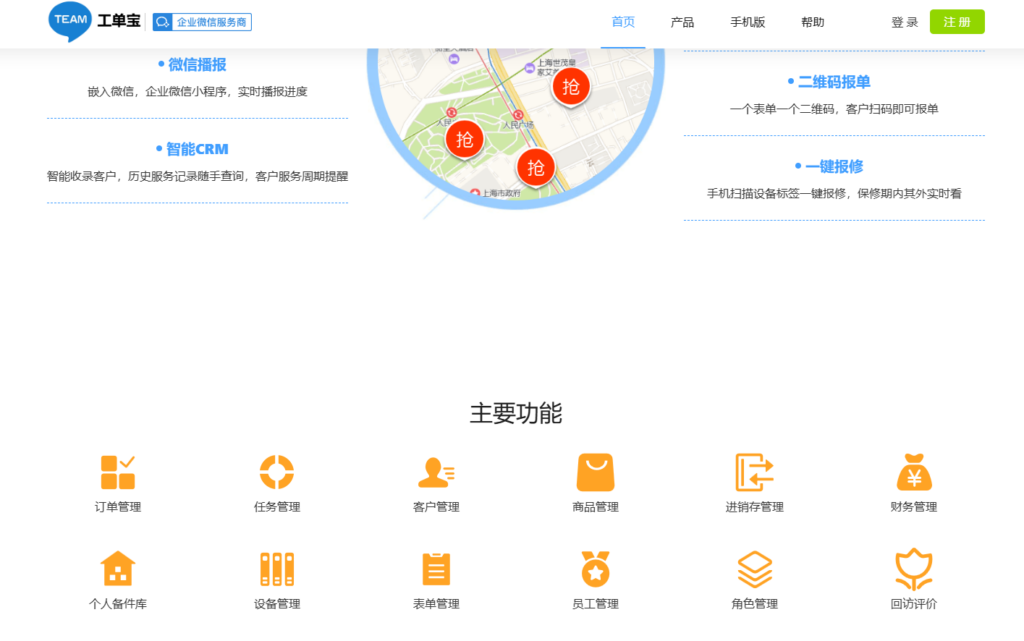Open the 进销存管理 inventory icon
The image size is (1024, 641).
[754, 472]
